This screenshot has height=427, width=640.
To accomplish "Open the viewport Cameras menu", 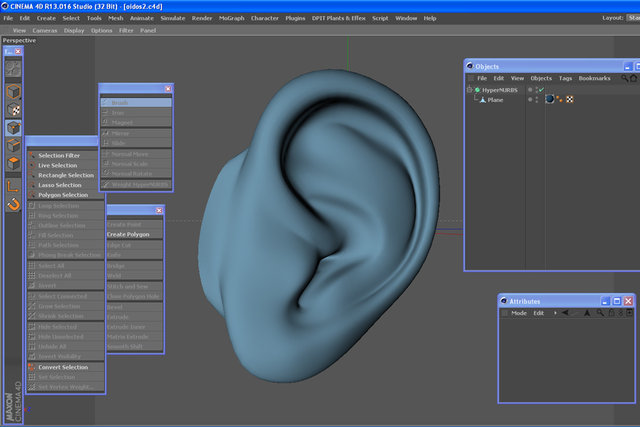I will click(44, 30).
